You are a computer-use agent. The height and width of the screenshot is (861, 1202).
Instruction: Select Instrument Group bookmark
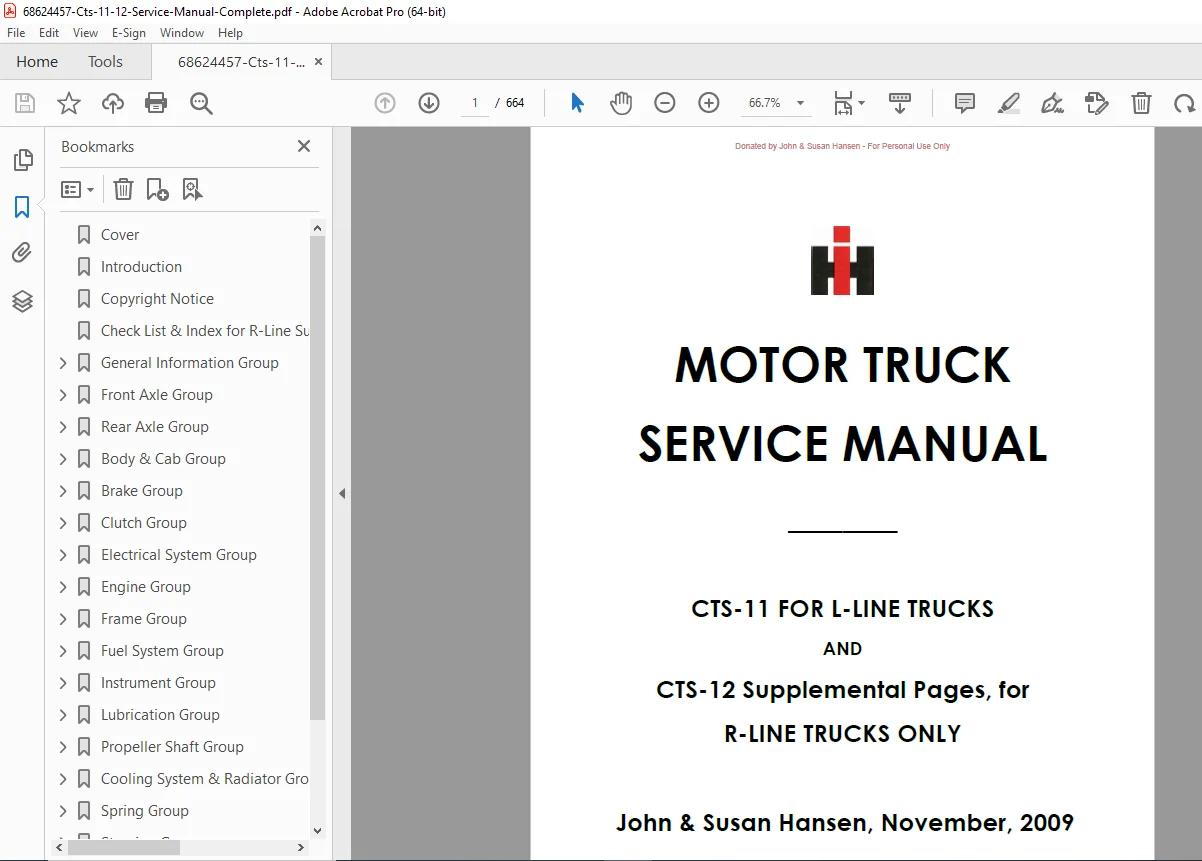point(158,683)
